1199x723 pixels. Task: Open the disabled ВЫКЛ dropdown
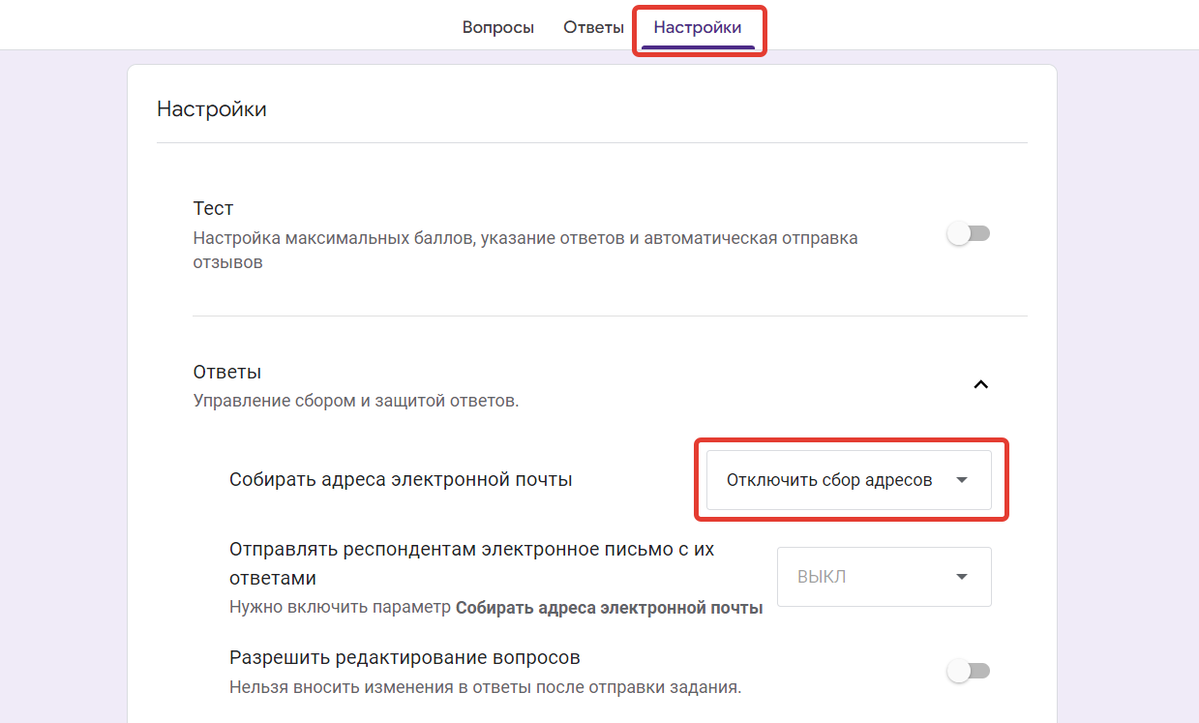(884, 577)
